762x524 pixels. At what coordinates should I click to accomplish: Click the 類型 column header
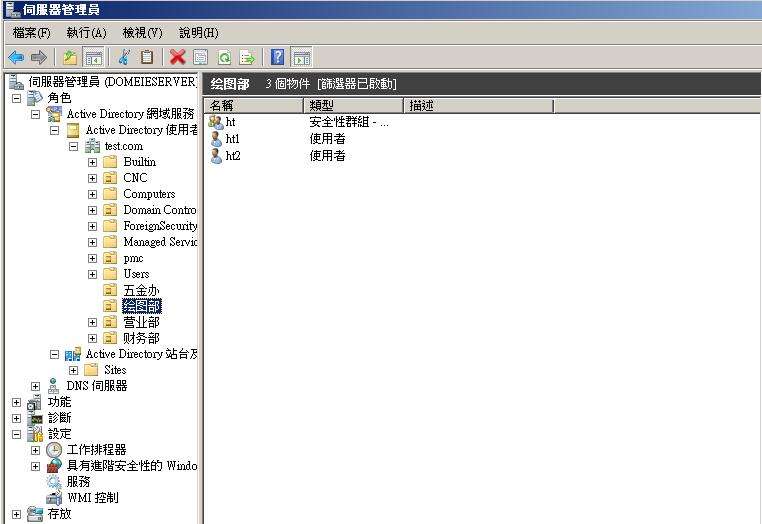(x=353, y=105)
